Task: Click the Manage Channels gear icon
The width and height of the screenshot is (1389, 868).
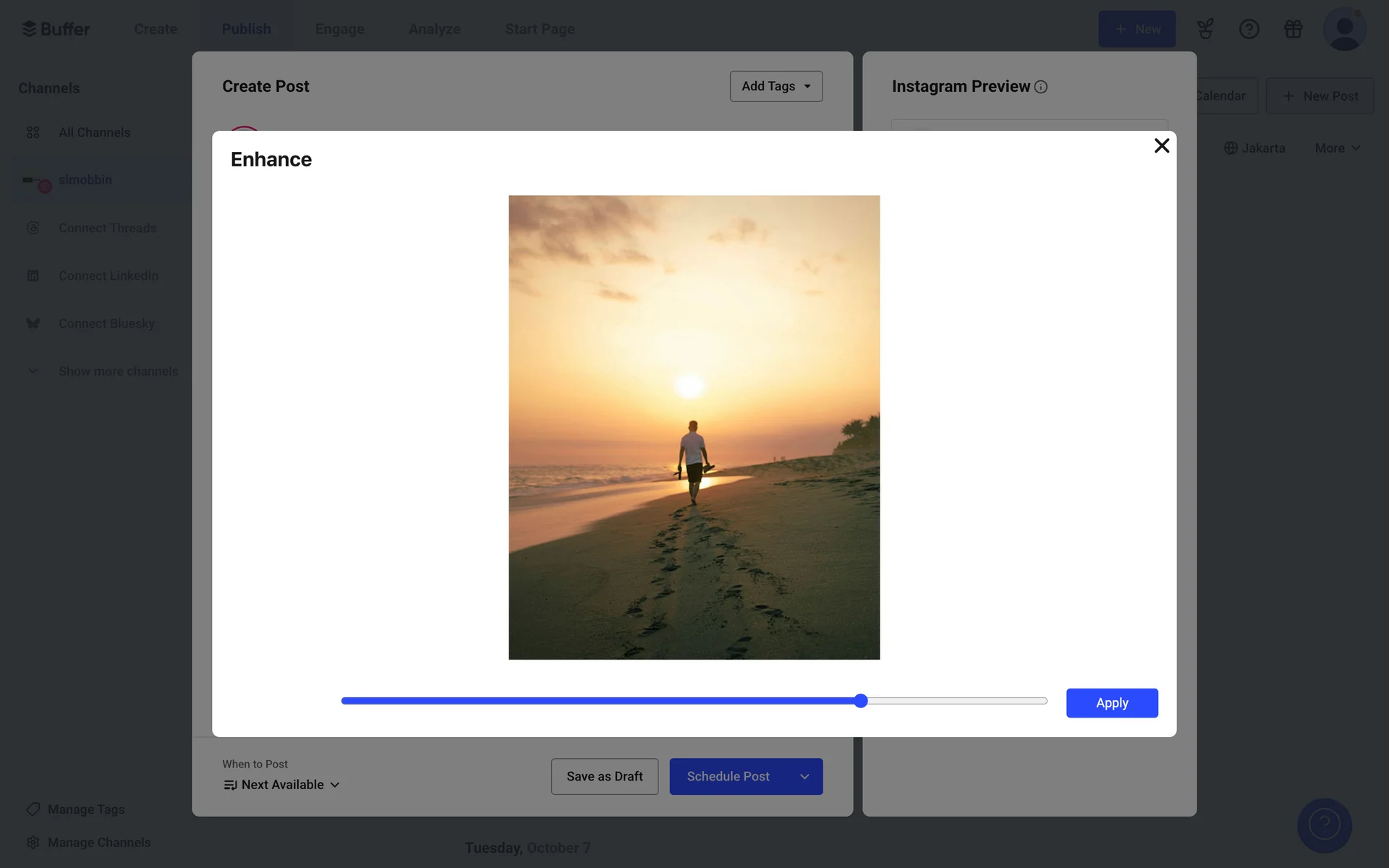Action: pos(33,842)
